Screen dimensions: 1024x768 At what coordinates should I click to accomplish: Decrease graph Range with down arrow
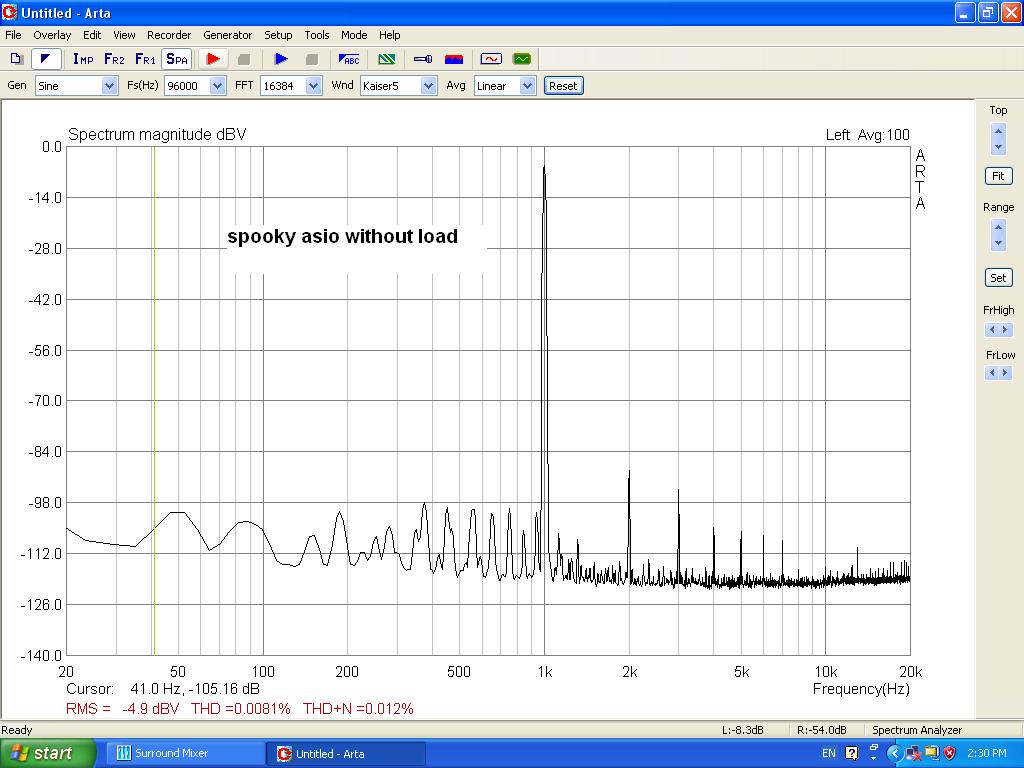click(x=998, y=243)
